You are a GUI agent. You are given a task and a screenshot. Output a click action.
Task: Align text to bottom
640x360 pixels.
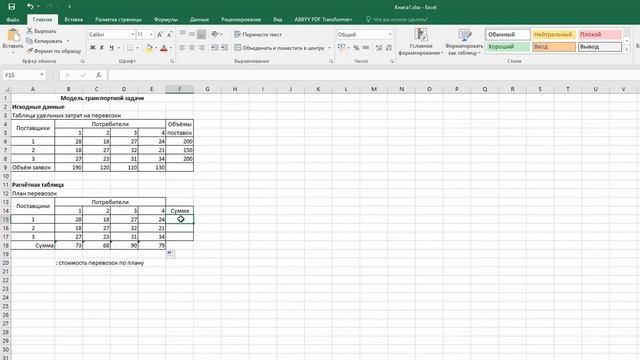tap(201, 34)
